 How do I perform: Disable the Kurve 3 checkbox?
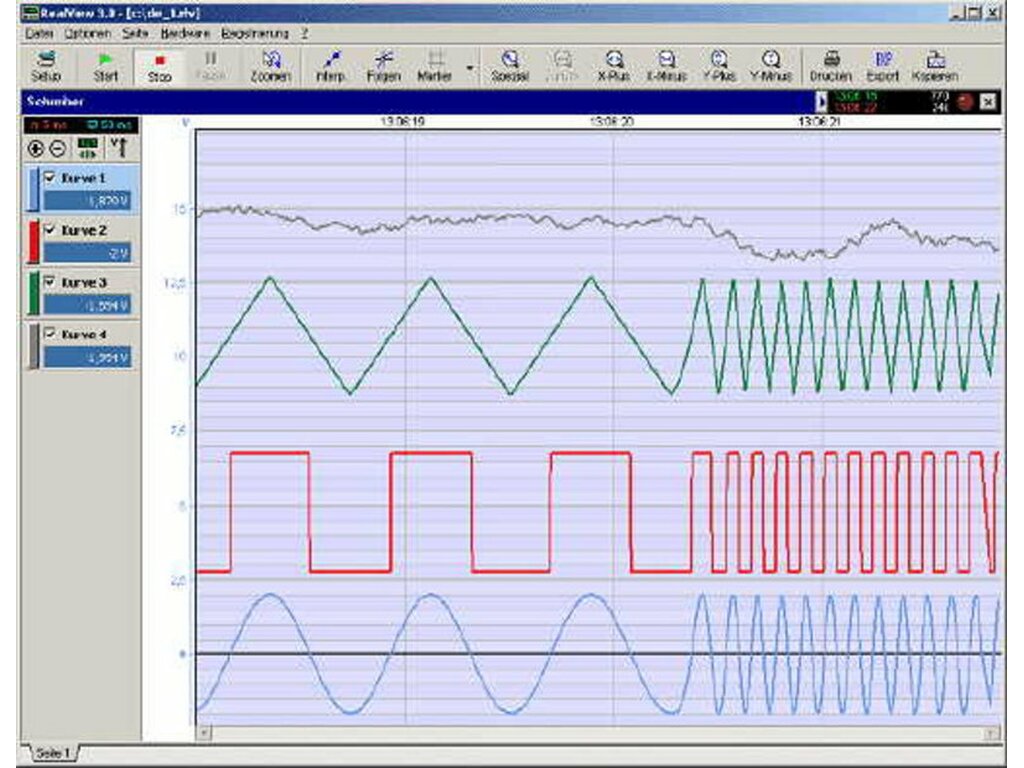click(50, 283)
